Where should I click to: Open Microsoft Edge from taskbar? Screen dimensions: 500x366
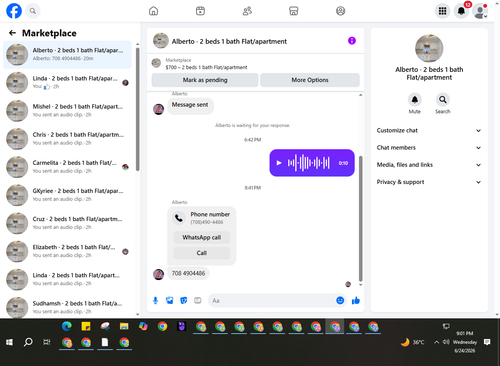tap(67, 326)
